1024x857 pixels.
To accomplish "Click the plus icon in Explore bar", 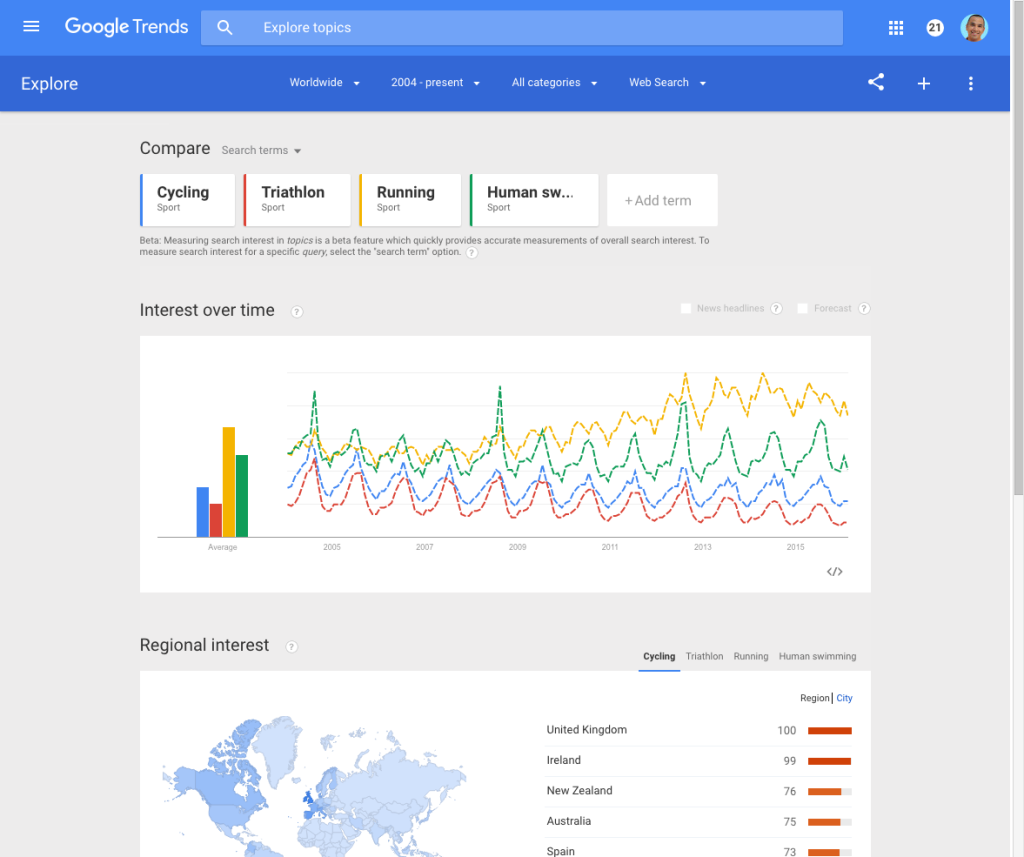I will tap(924, 84).
